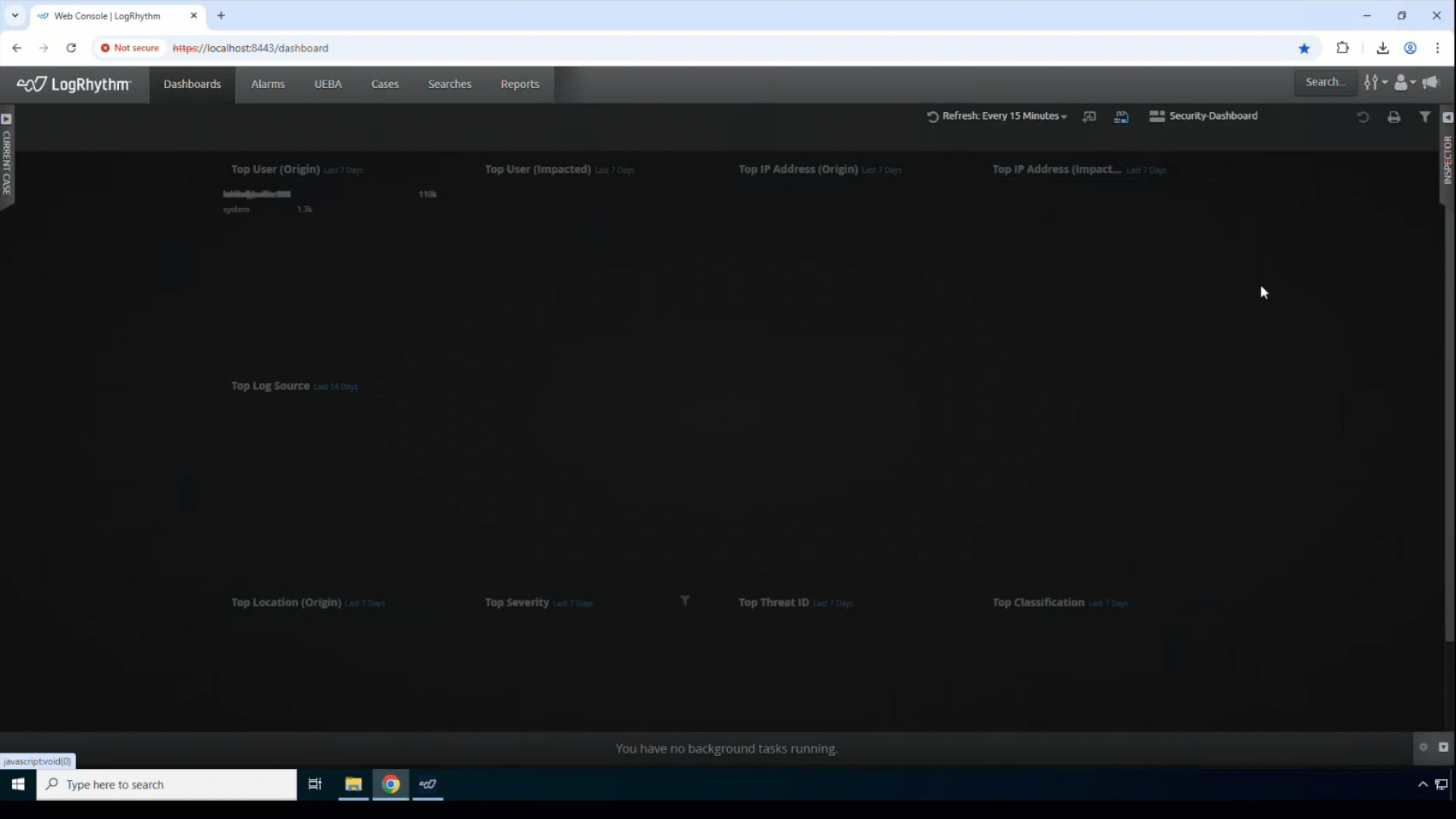1456x819 pixels.
Task: Open the Refresh Every 15 Minutes dropdown
Action: pos(996,115)
